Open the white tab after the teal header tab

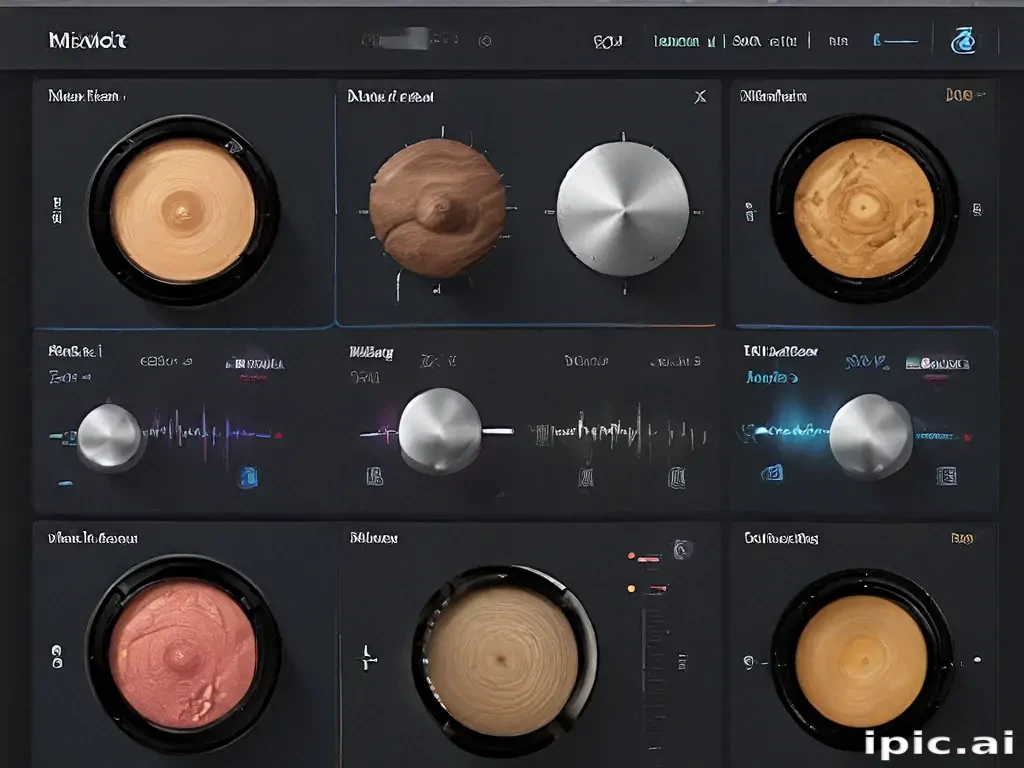(x=765, y=41)
